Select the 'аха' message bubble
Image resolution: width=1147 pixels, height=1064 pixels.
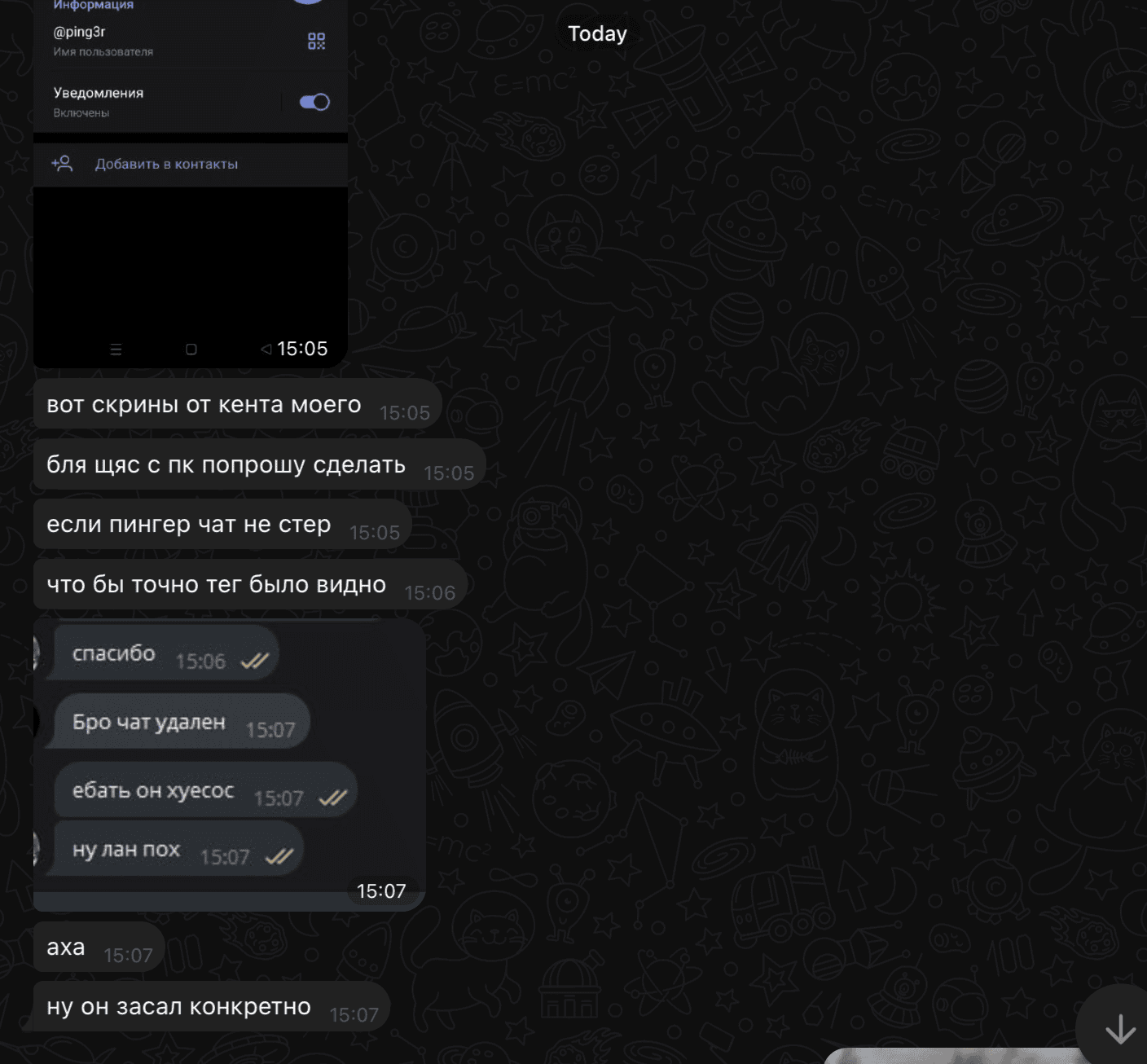pyautogui.click(x=99, y=947)
